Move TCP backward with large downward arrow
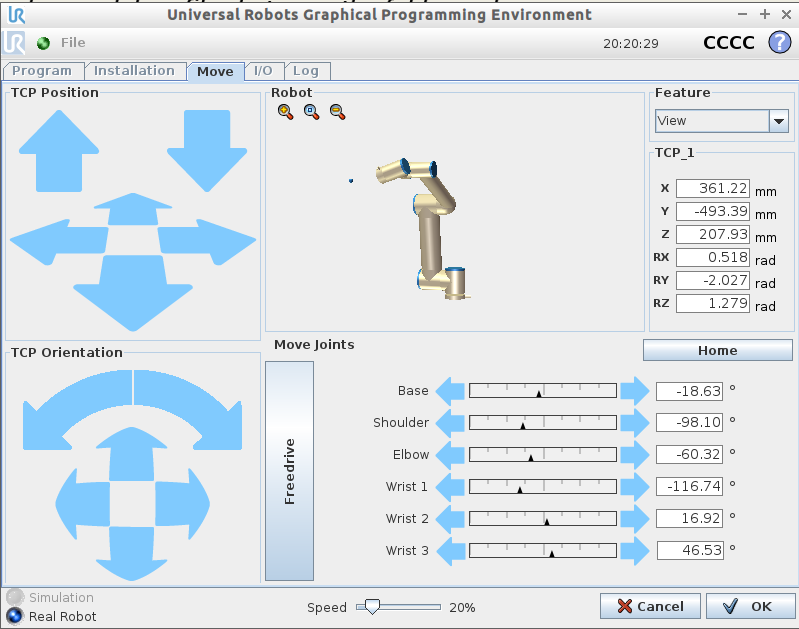This screenshot has height=629, width=799. [133, 293]
